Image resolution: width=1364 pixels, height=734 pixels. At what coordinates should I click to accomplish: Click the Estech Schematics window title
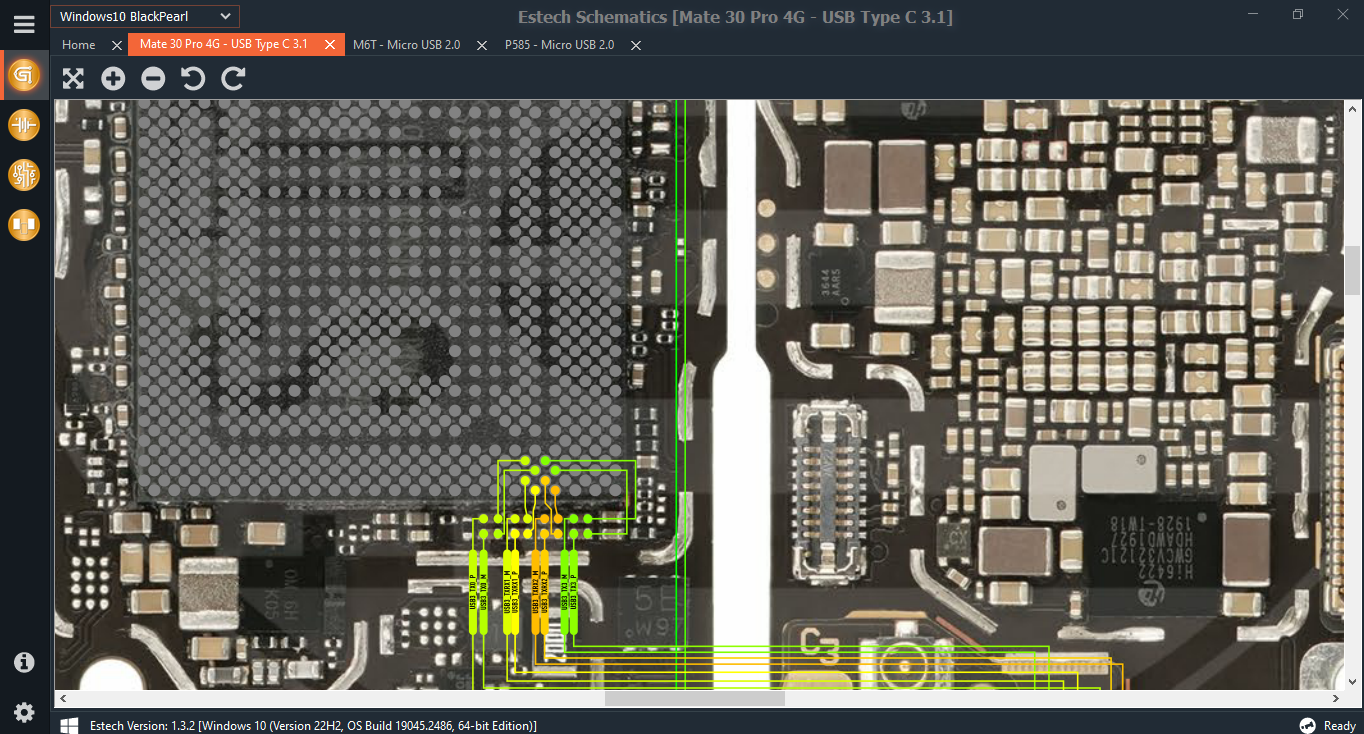point(735,17)
